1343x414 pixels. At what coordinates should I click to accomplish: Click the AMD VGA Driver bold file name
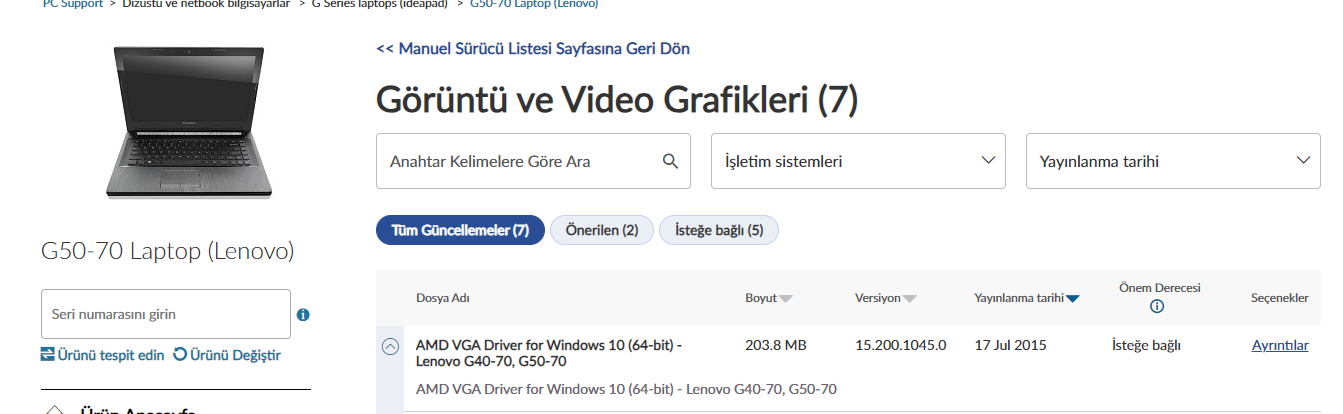tap(549, 353)
